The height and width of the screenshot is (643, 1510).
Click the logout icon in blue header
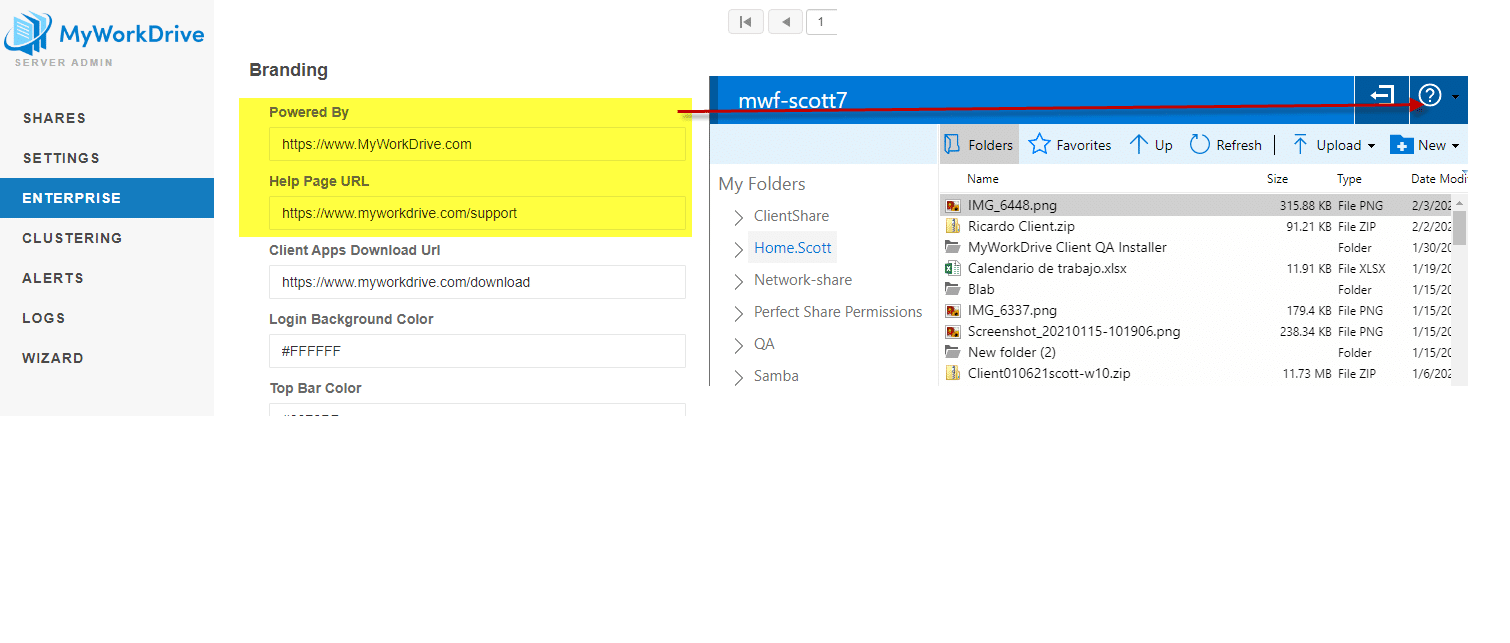click(1382, 95)
